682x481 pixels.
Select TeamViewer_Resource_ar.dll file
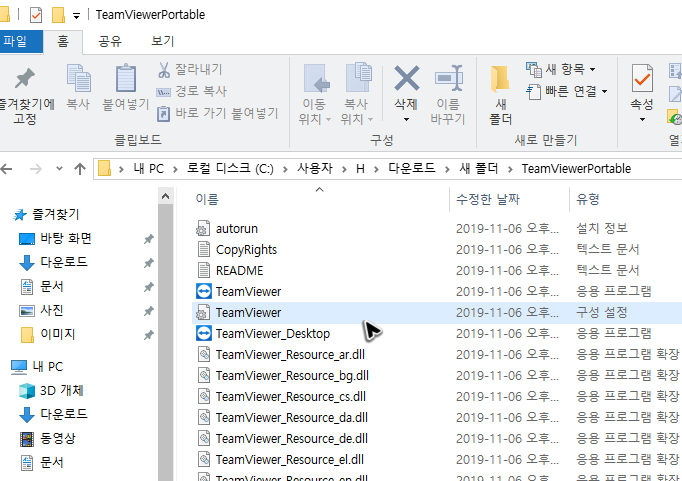pos(290,354)
